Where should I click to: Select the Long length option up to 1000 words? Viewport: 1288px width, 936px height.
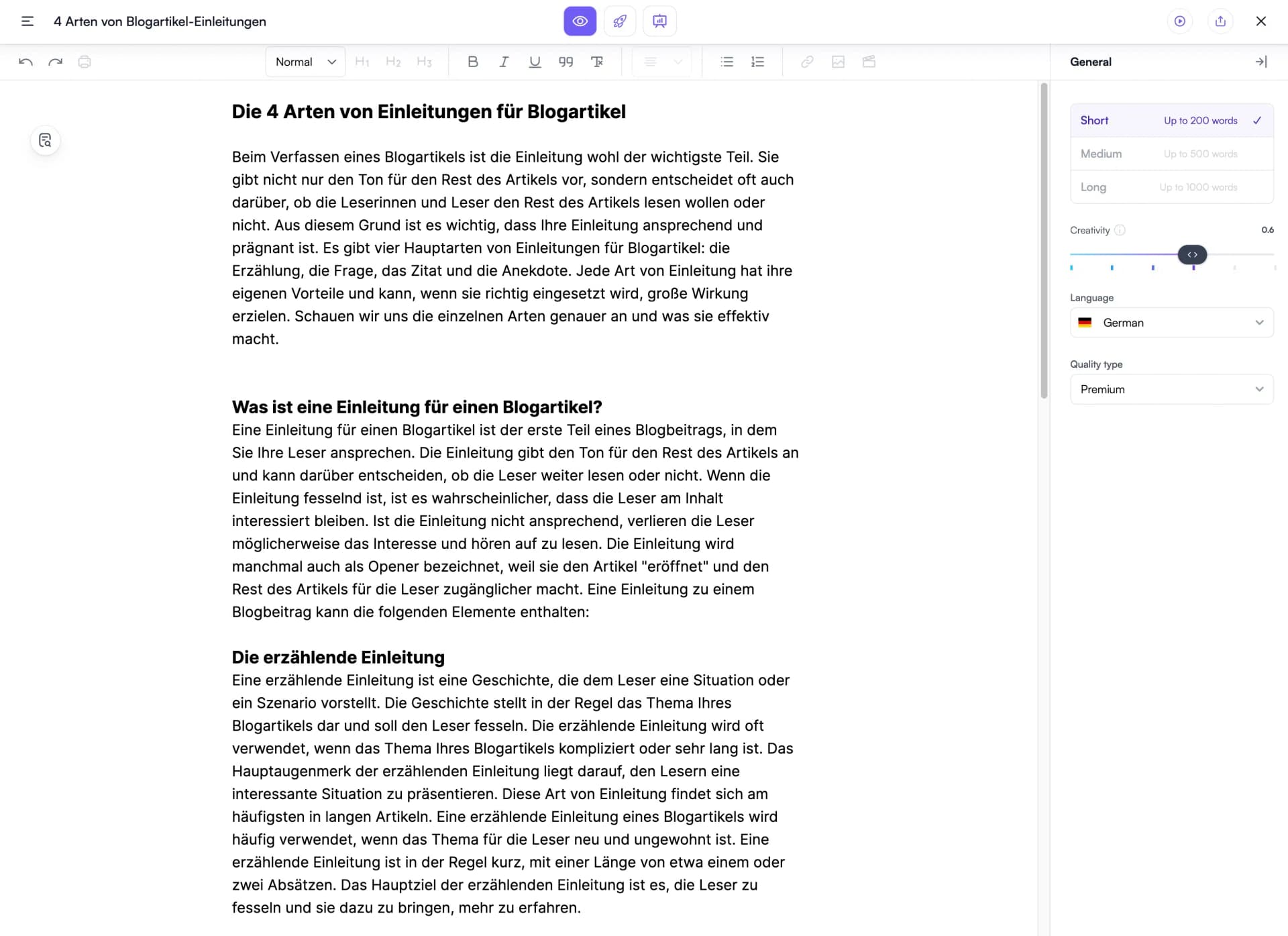(x=1171, y=187)
